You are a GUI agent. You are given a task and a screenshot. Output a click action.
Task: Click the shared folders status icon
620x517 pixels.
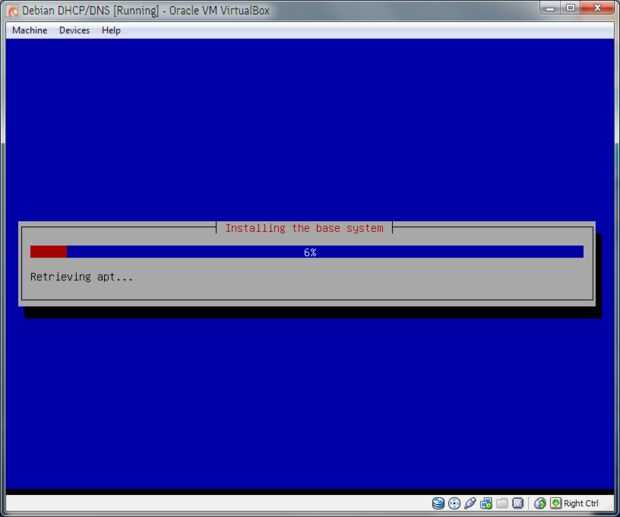(502, 503)
